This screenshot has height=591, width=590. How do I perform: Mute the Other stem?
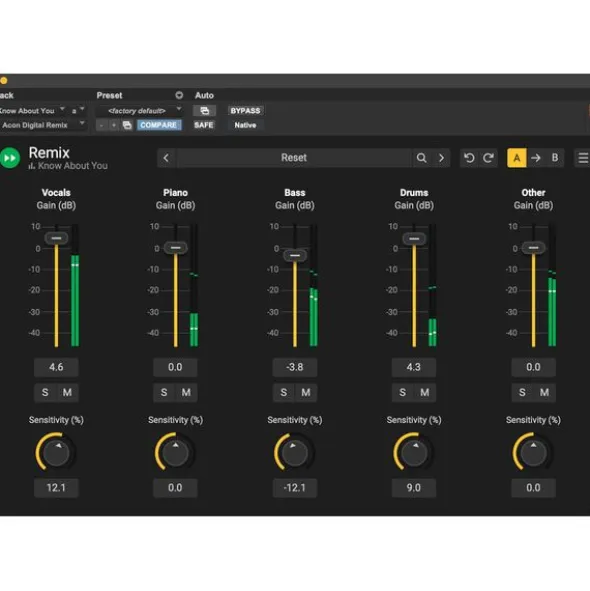[x=544, y=392]
